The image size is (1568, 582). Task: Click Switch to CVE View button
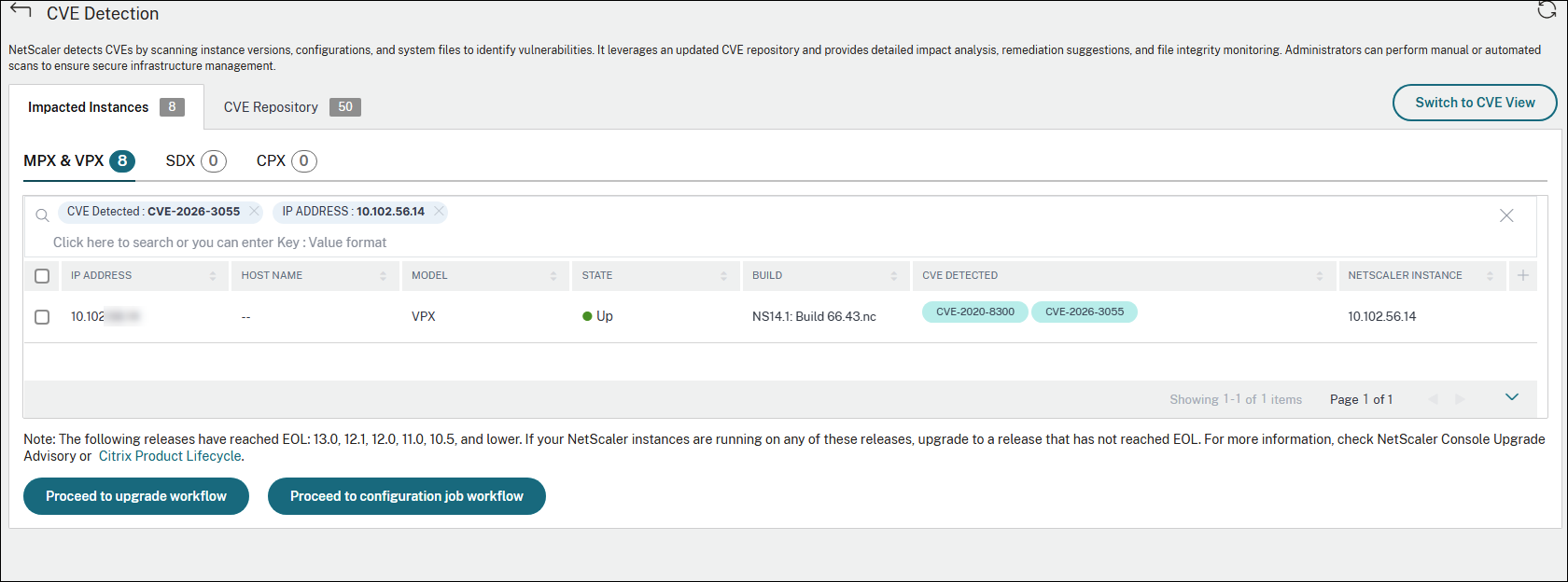point(1475,103)
